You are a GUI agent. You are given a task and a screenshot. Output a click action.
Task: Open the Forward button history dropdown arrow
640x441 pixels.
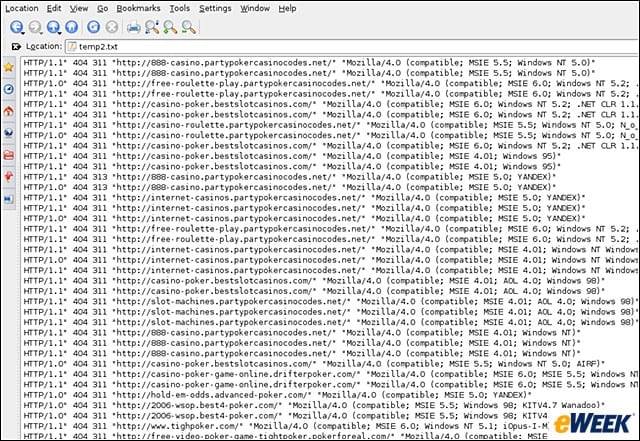pos(41,33)
